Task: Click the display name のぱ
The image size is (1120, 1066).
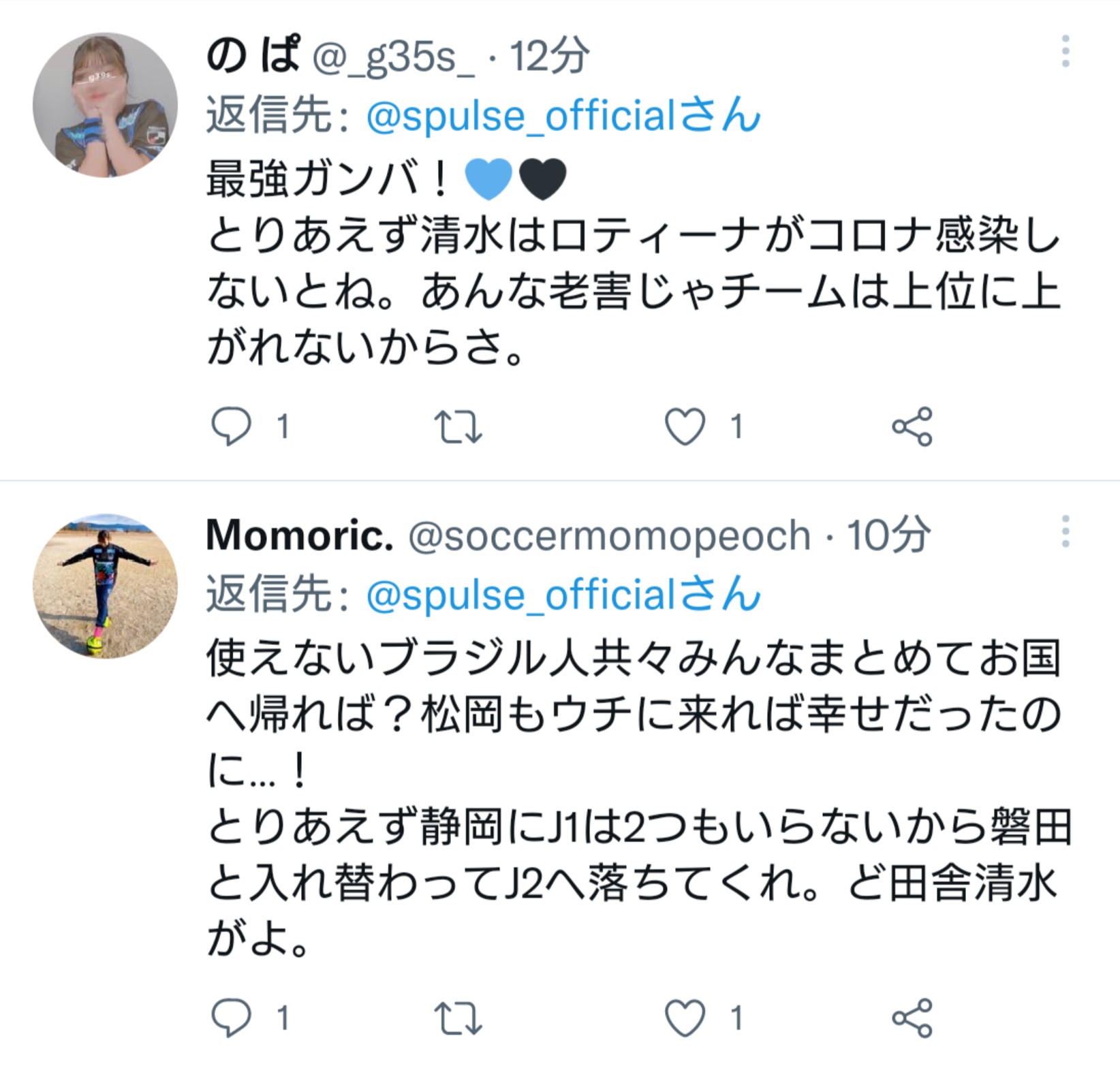Action: [x=252, y=56]
